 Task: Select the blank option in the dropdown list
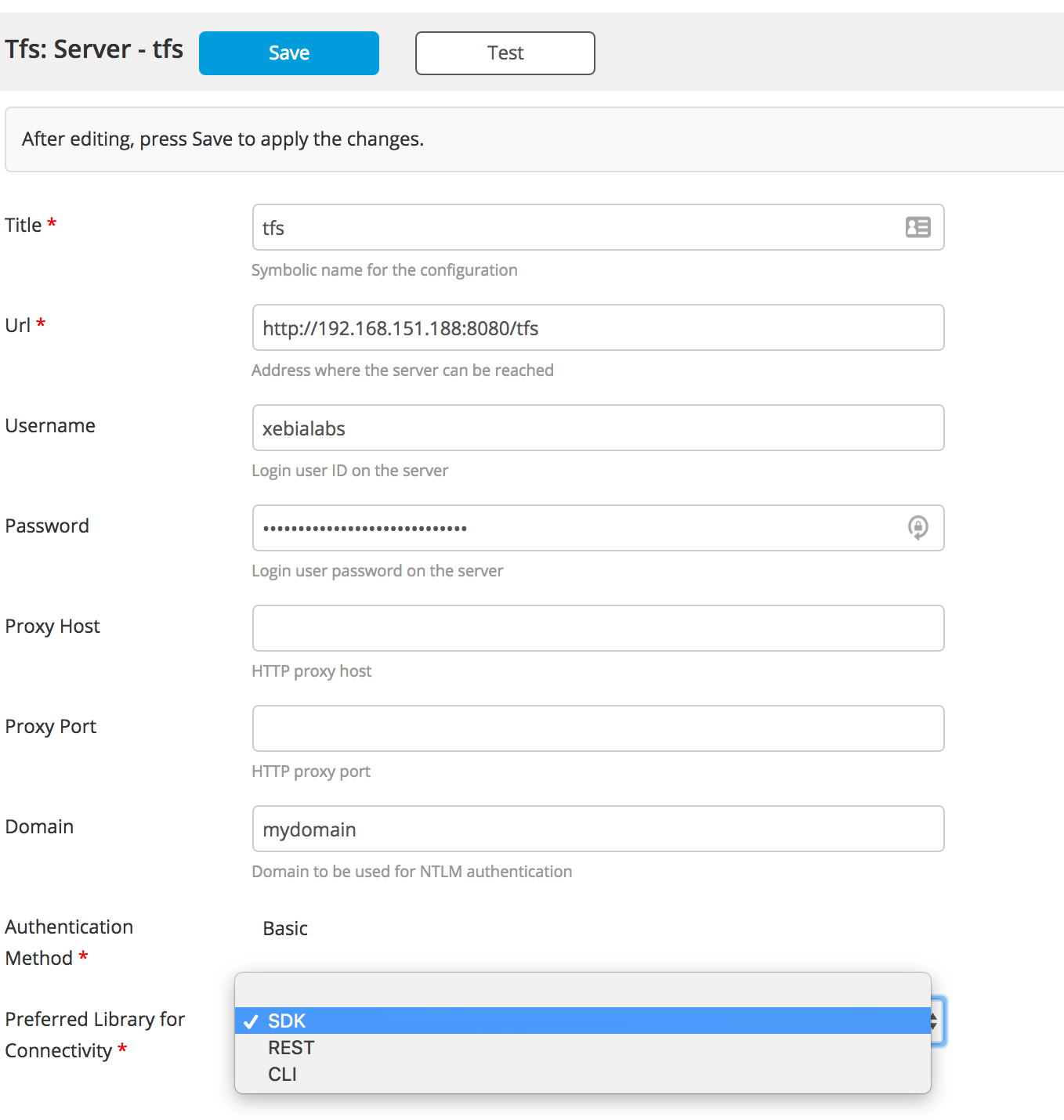(582, 993)
